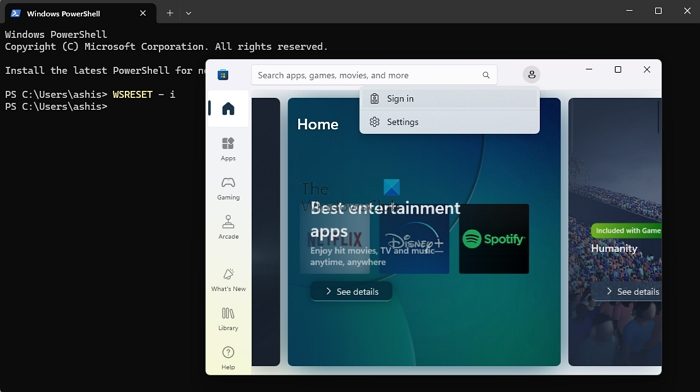This screenshot has width=700, height=392.
Task: Click the profile account icon in Store
Action: [531, 75]
